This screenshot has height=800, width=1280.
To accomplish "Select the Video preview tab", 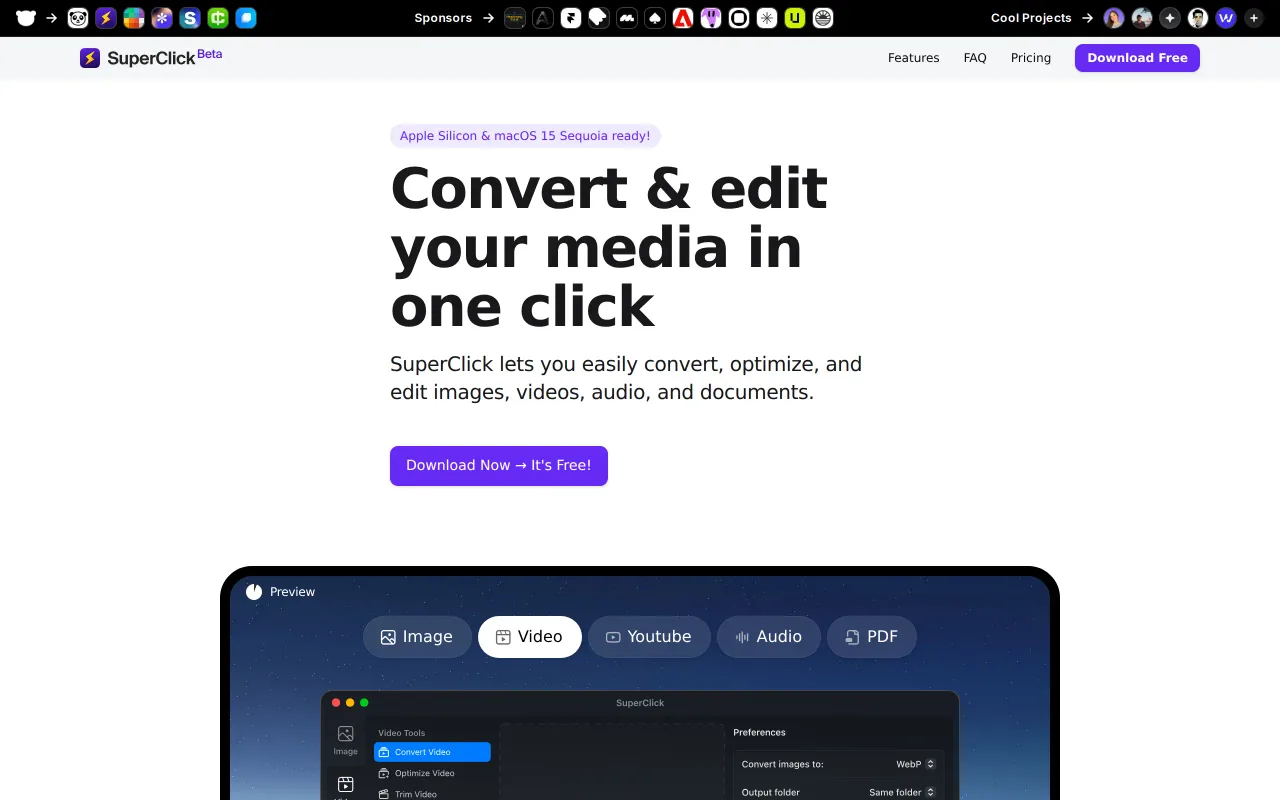I will click(530, 637).
